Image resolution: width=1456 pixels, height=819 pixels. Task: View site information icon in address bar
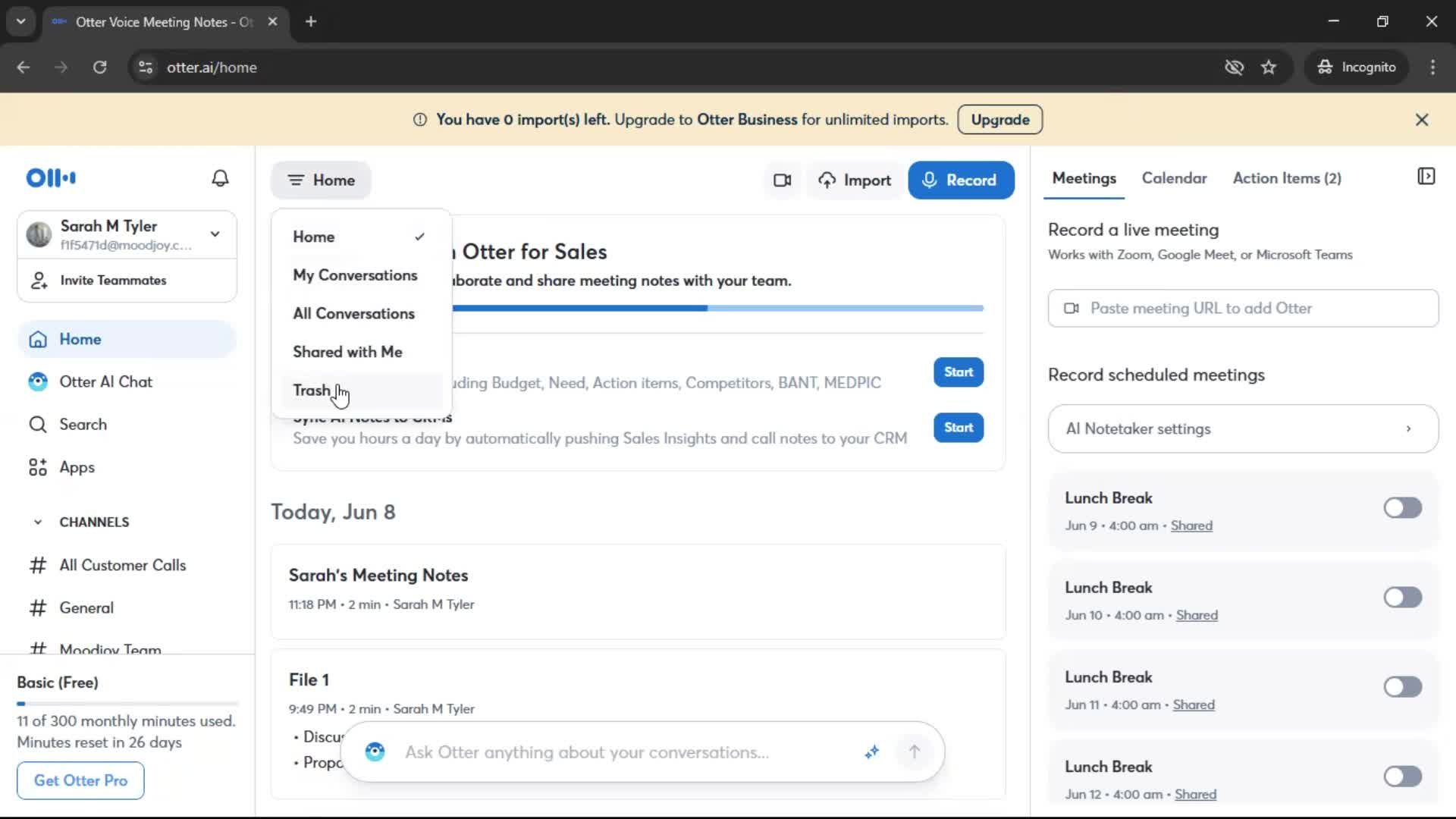(x=146, y=67)
